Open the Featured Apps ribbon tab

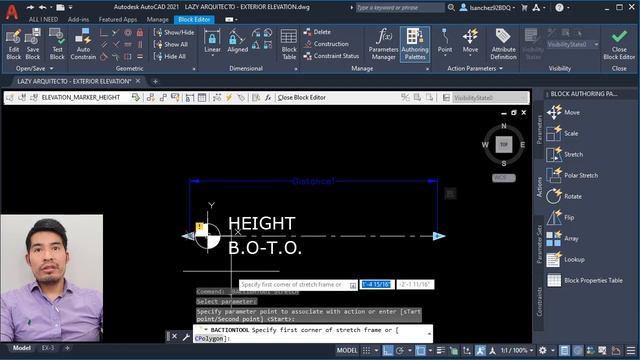[118, 19]
